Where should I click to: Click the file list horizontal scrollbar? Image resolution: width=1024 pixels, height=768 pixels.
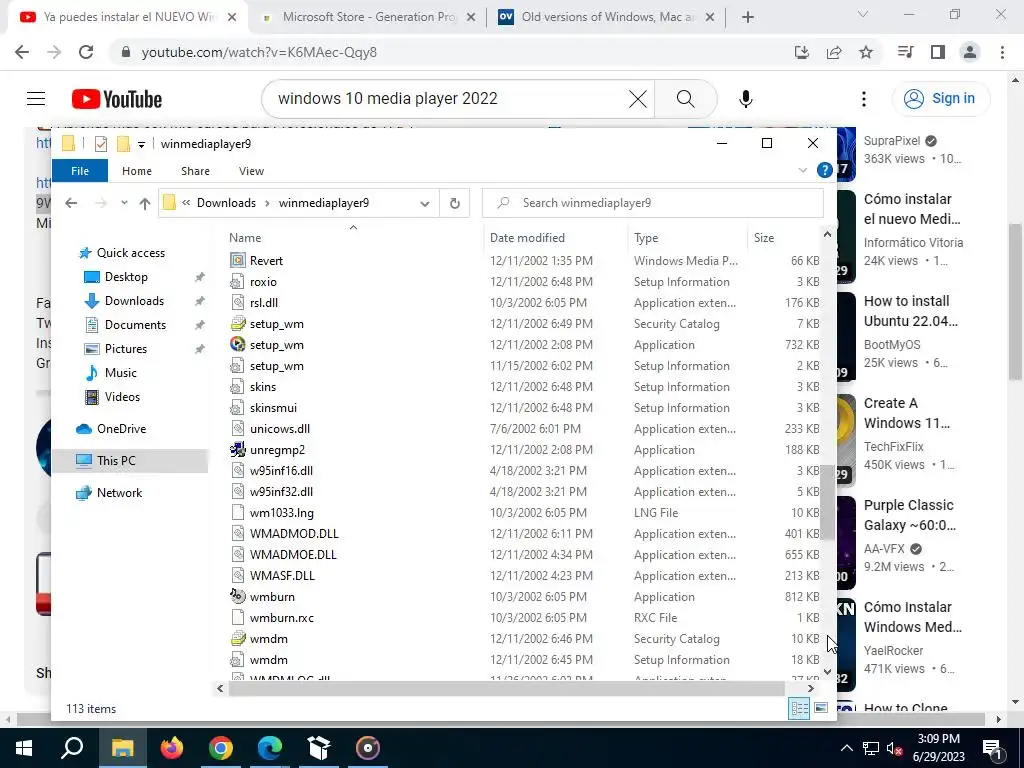coord(506,688)
